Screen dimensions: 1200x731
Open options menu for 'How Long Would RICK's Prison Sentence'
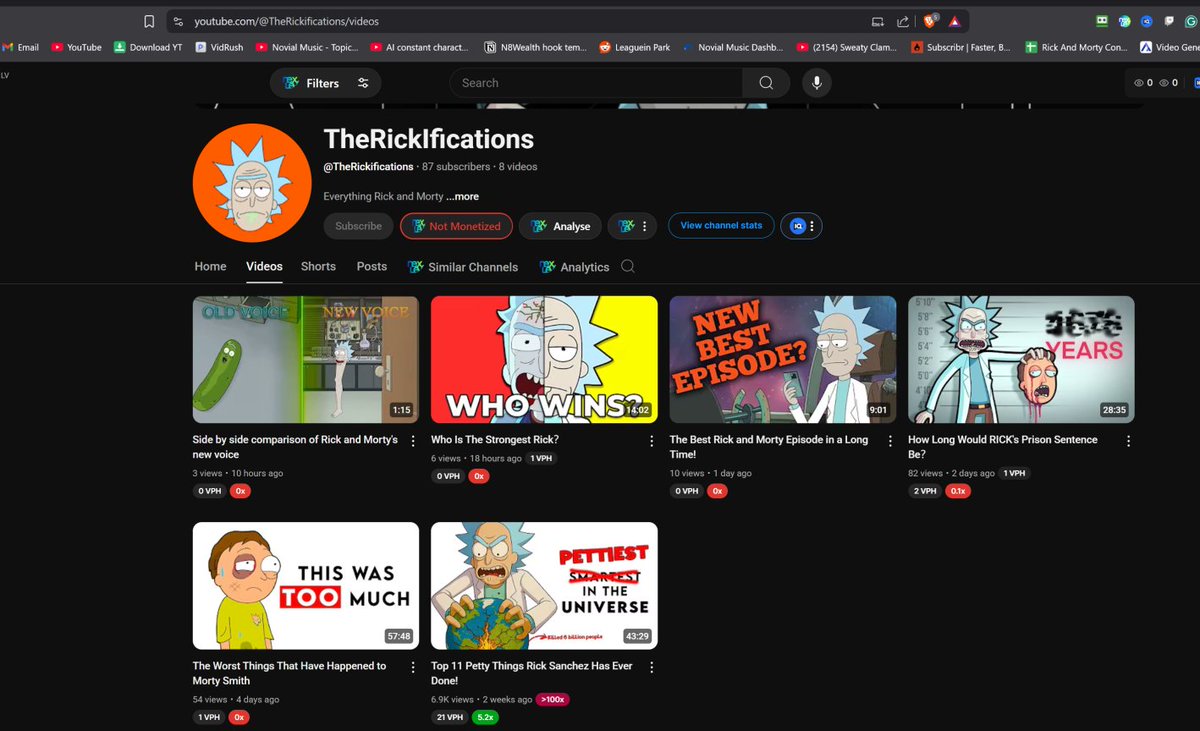1129,441
